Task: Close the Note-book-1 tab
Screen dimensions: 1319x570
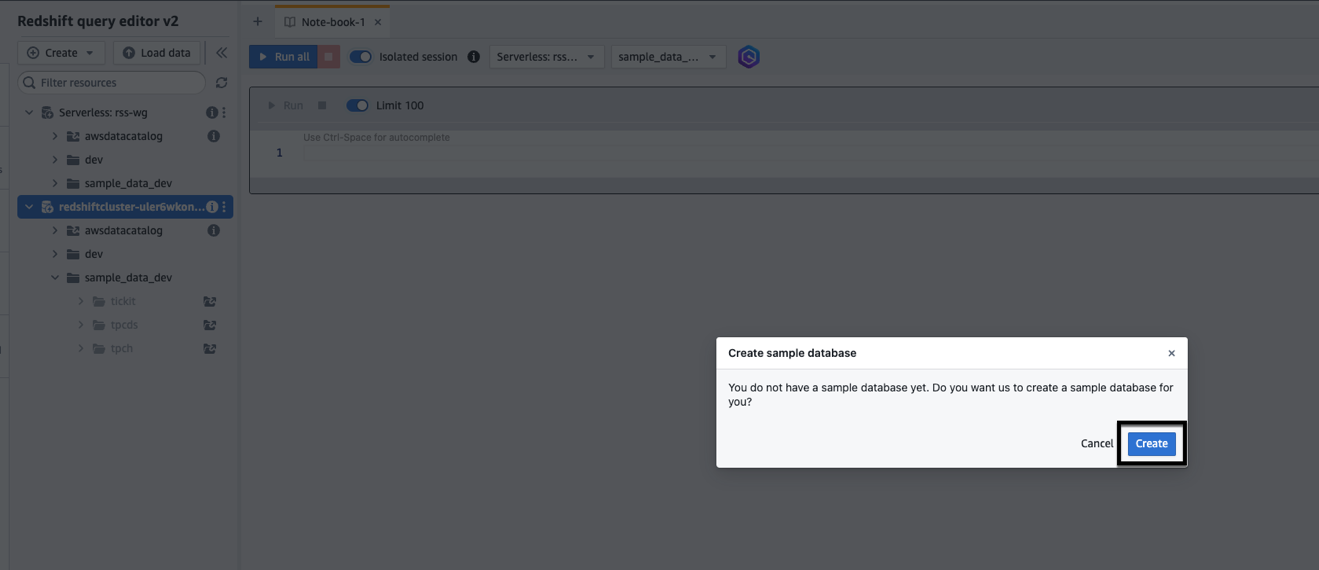Action: 378,22
